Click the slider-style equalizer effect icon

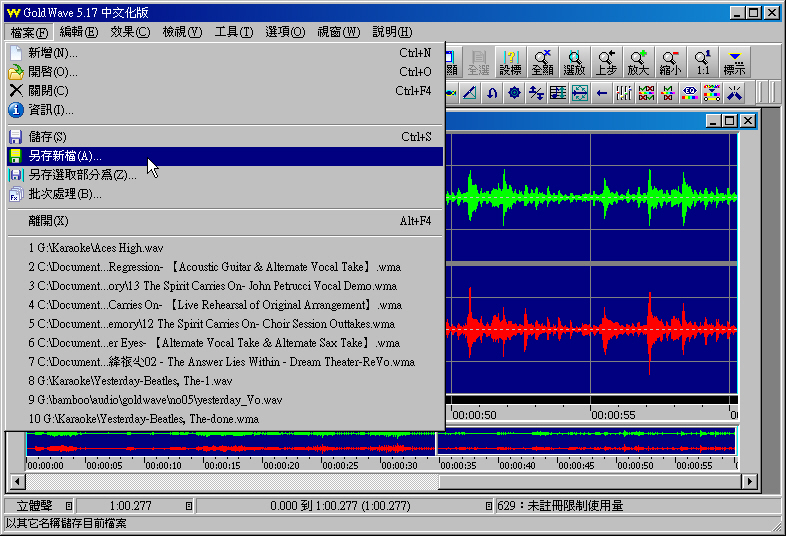click(624, 93)
